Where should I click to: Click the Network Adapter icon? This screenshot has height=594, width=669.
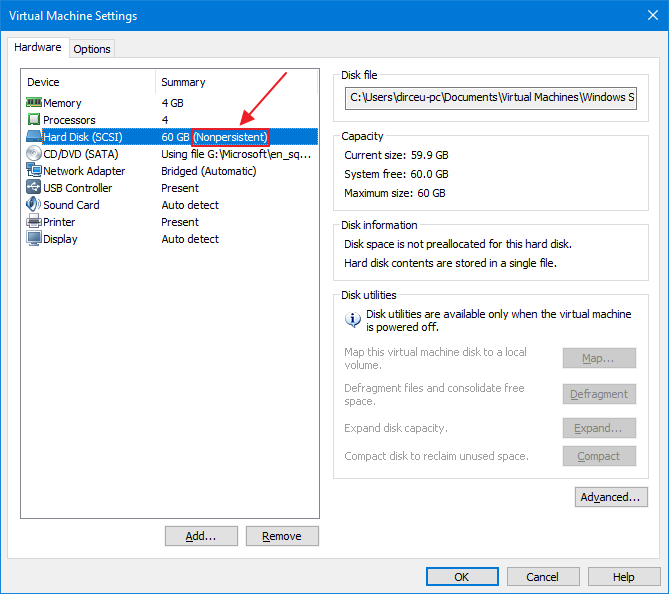tap(34, 170)
